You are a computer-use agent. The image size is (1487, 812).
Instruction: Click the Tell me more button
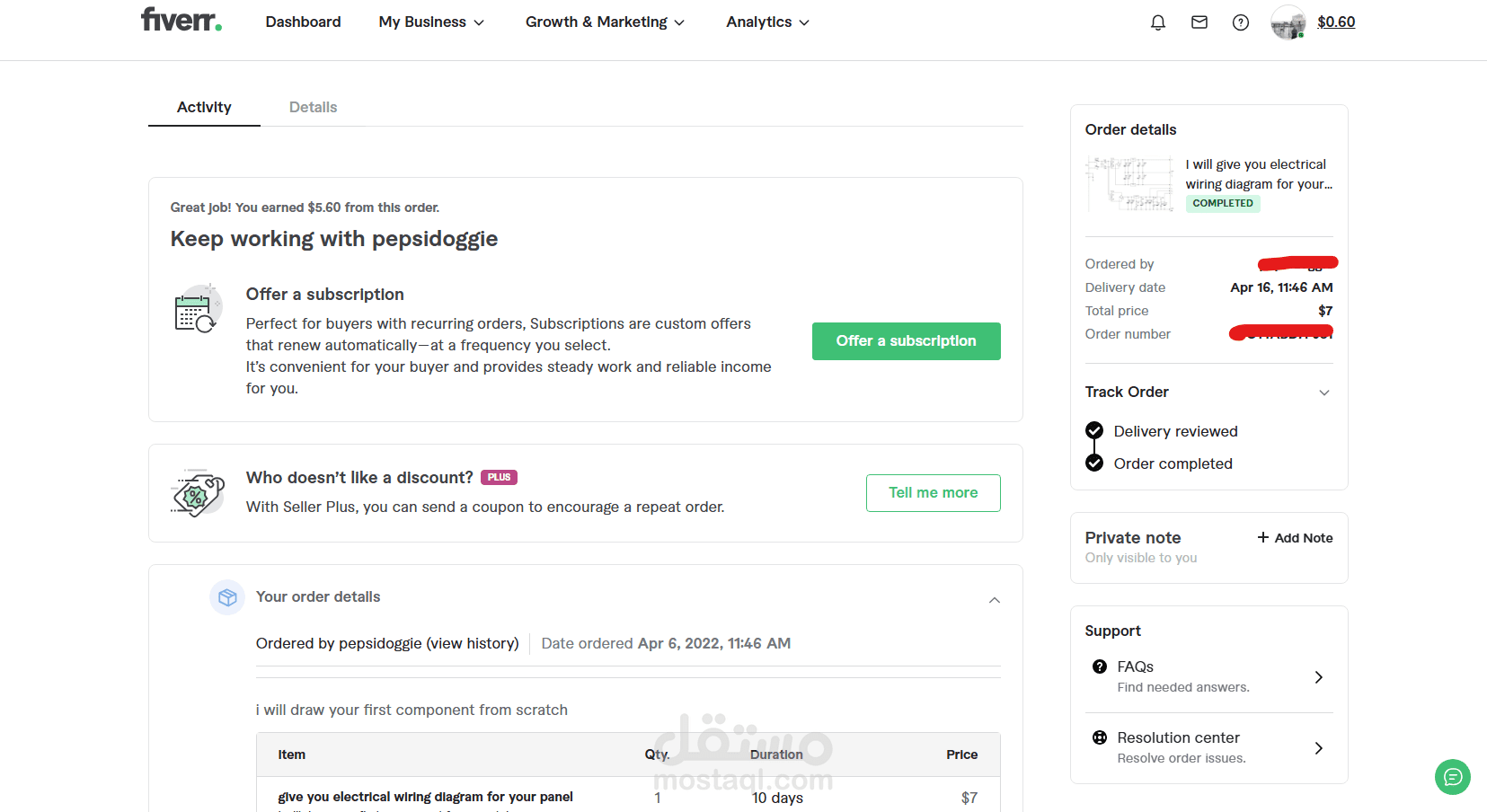933,493
